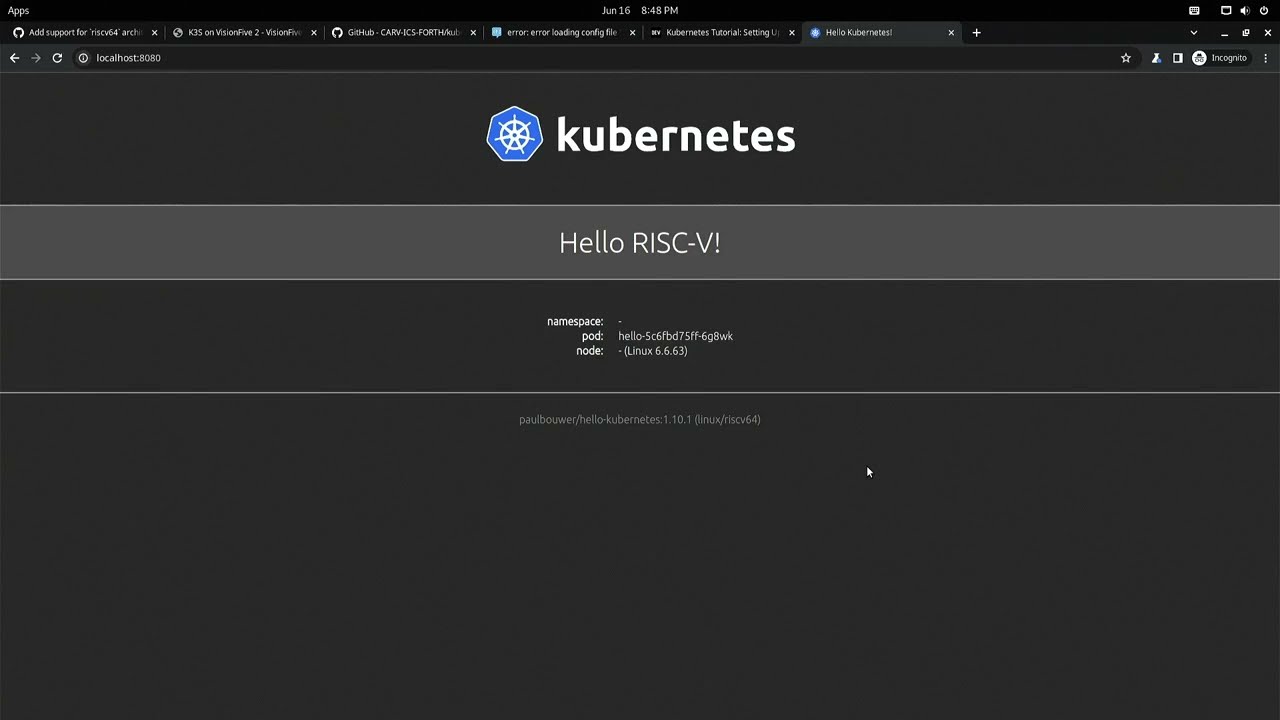The height and width of the screenshot is (720, 1280).
Task: Minimize the browser window
Action: point(1224,32)
